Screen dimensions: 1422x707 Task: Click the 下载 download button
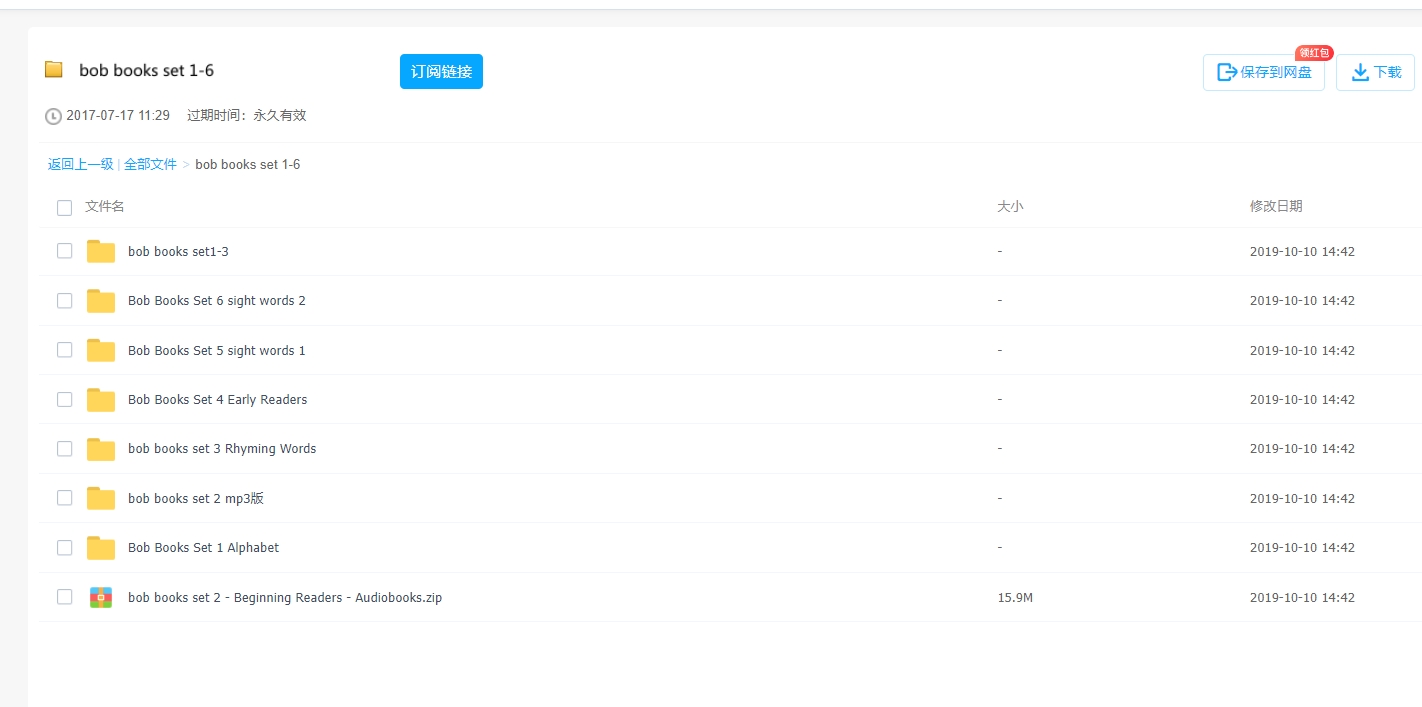point(1375,73)
